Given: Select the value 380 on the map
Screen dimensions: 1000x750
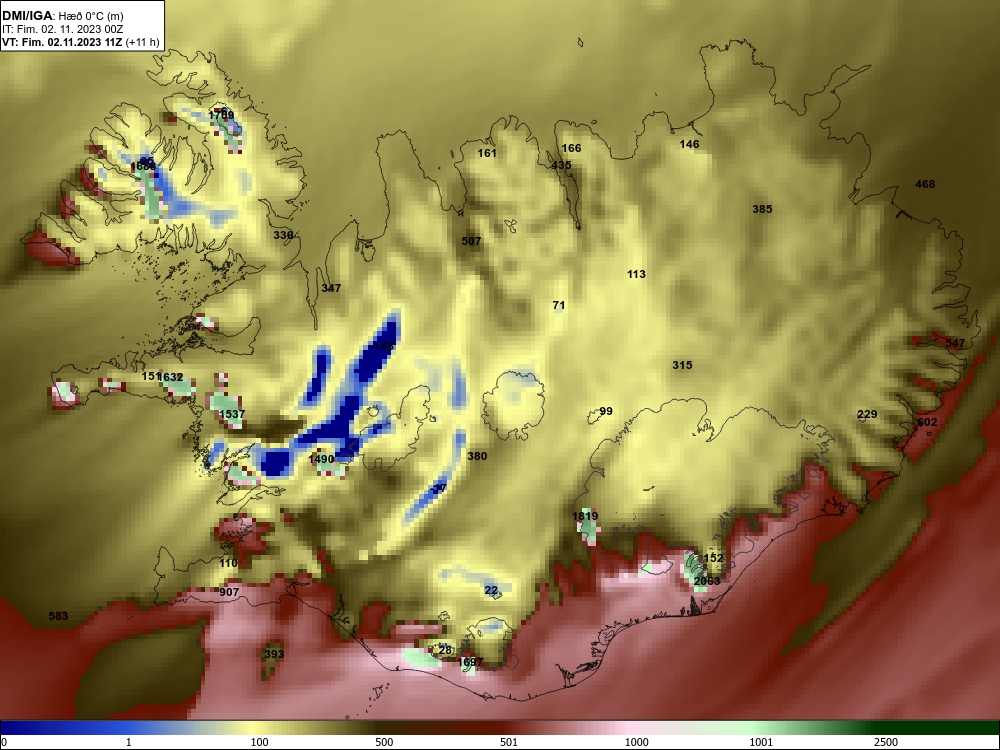Looking at the screenshot, I should pyautogui.click(x=477, y=456).
